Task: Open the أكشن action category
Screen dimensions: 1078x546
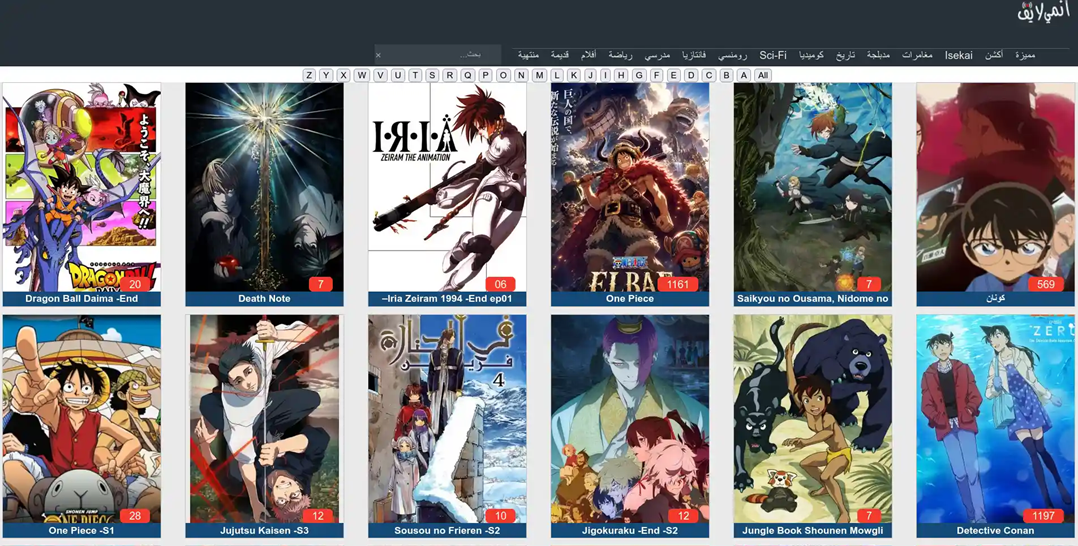Action: click(x=993, y=55)
